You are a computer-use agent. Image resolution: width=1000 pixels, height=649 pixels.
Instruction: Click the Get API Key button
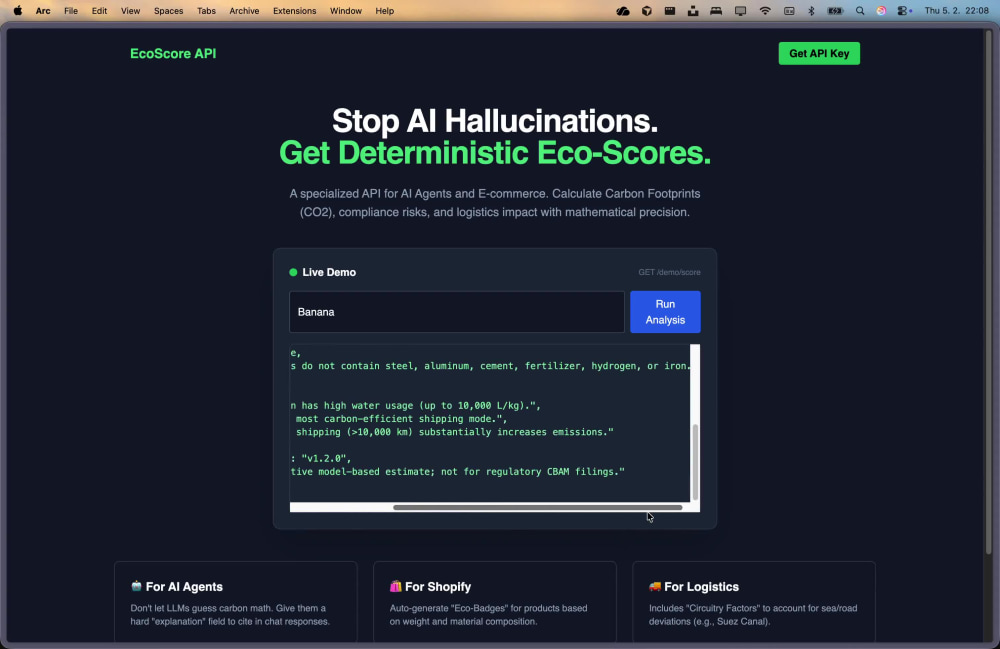[x=819, y=54]
